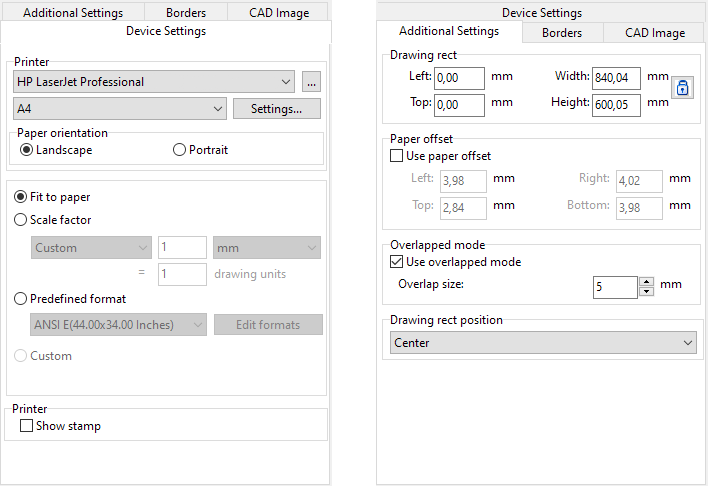Select Predefined format radio button
The width and height of the screenshot is (708, 486).
point(21,298)
